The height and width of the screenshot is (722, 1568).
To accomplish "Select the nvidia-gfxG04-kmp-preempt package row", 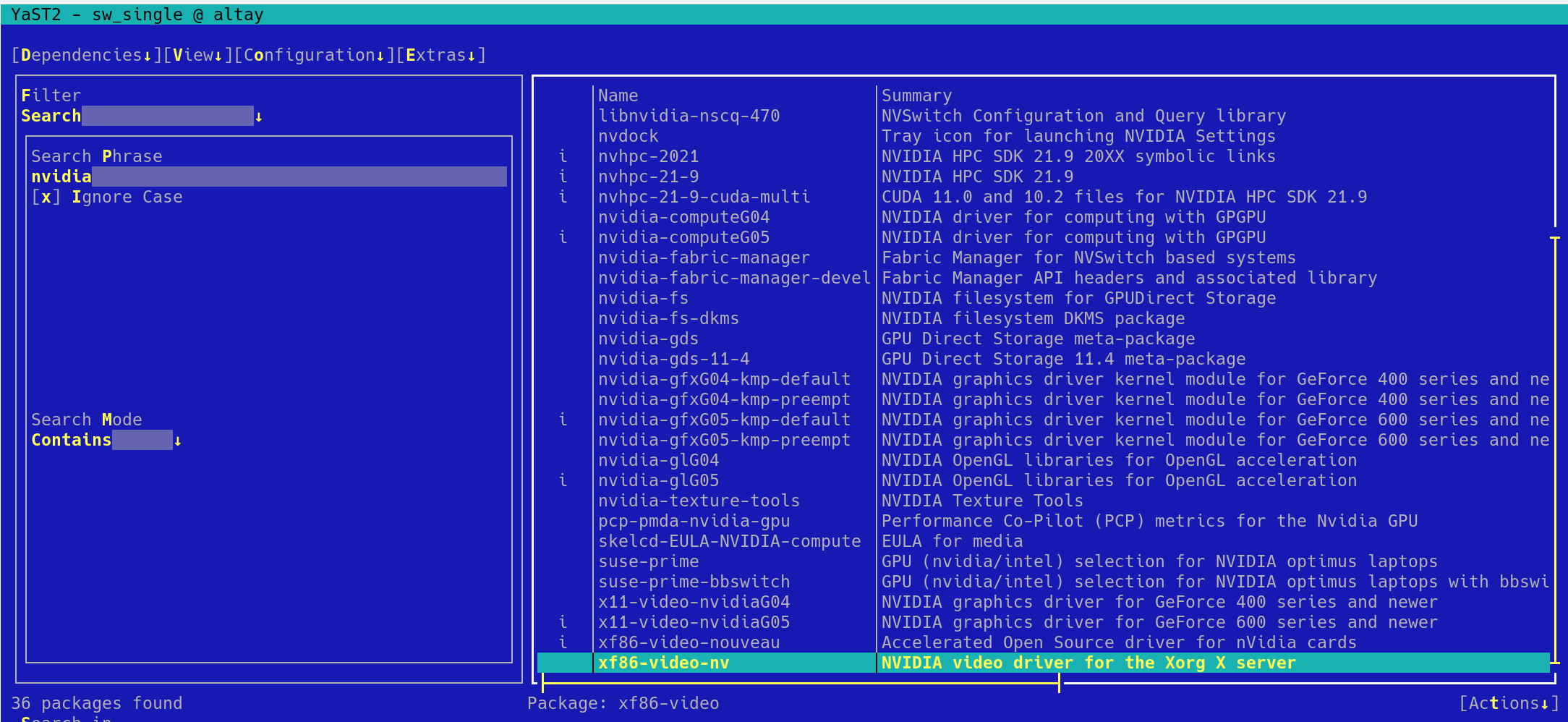I will tap(1043, 399).
